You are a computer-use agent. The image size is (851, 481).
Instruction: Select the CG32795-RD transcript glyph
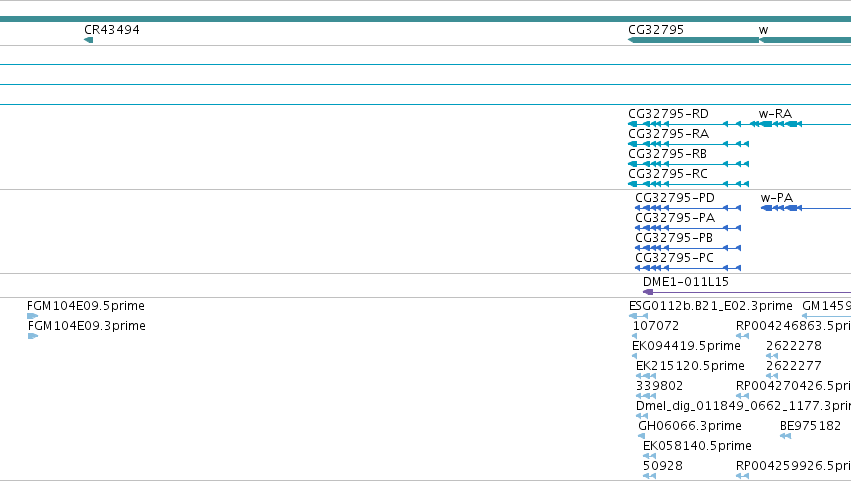[x=684, y=124]
